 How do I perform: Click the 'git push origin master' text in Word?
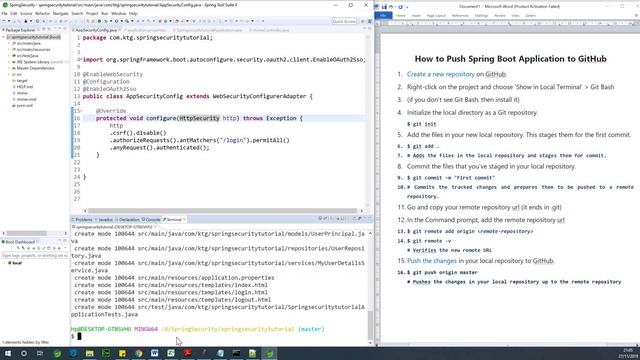(x=445, y=272)
